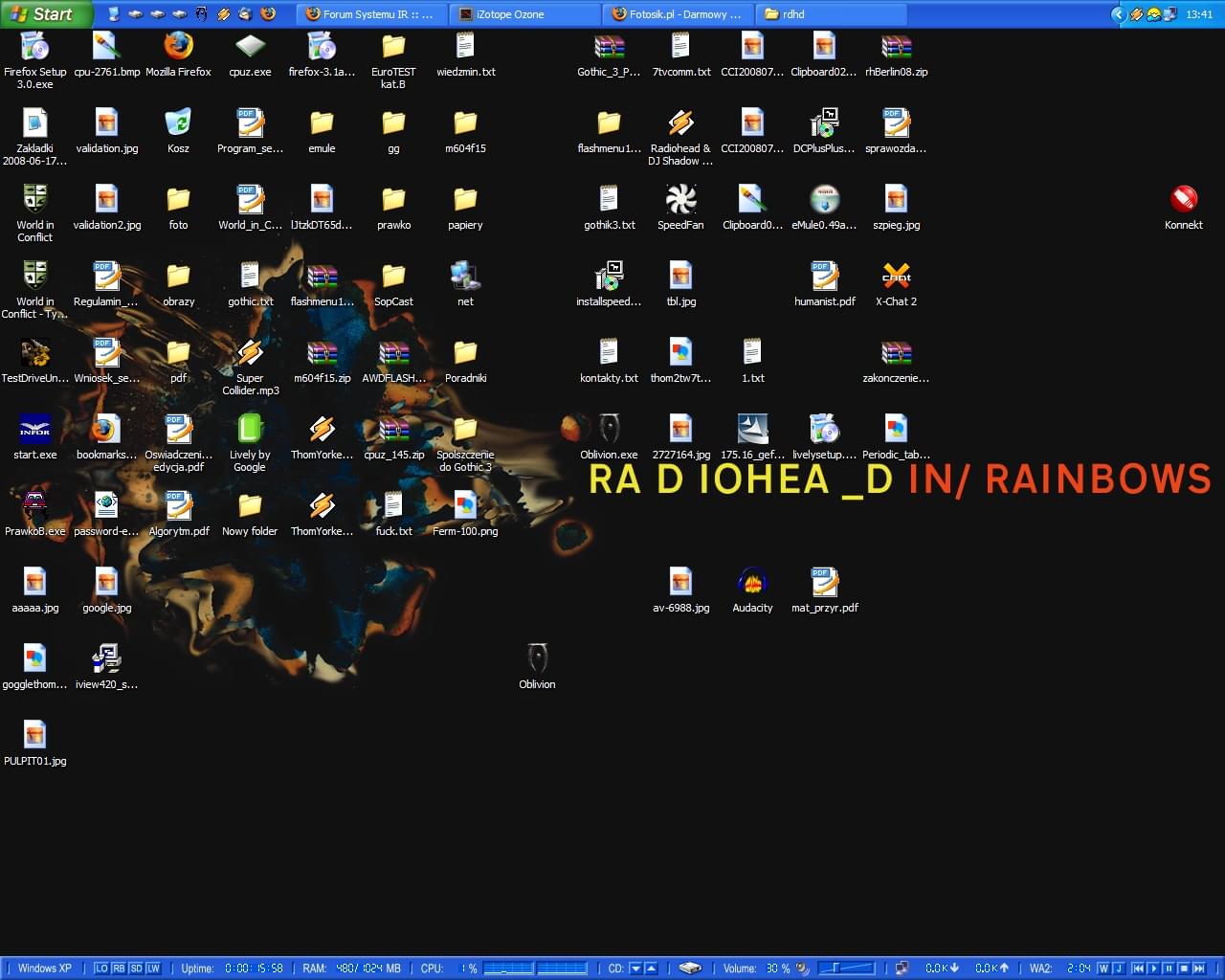Switch to Fotosik.pl taskbar window

[x=677, y=14]
